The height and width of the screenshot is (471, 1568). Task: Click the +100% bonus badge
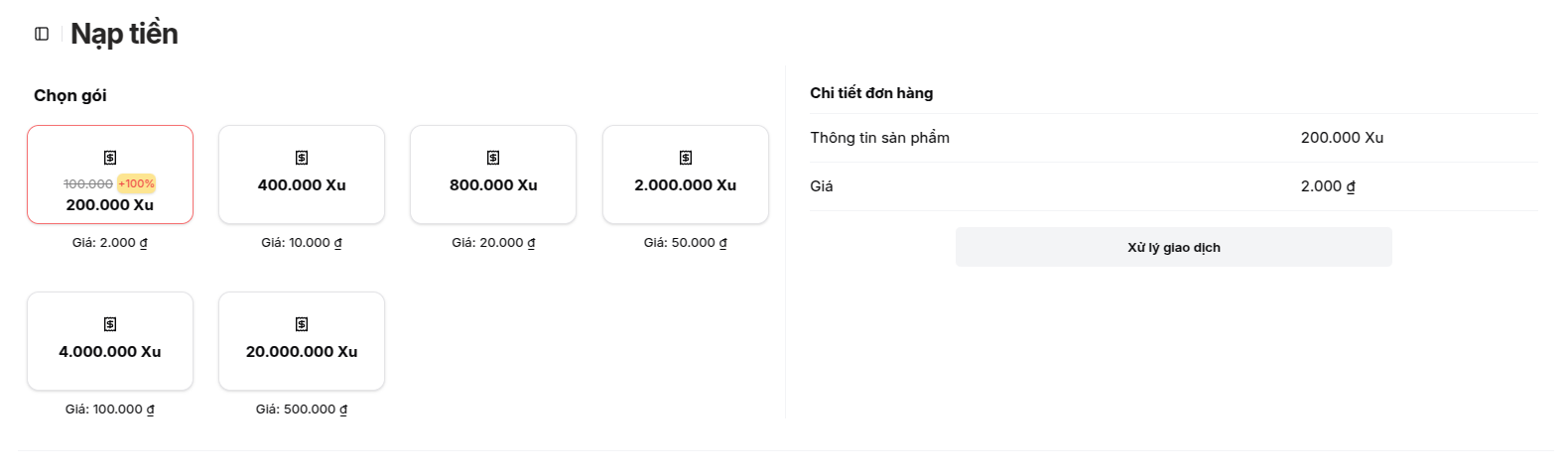[x=137, y=183]
